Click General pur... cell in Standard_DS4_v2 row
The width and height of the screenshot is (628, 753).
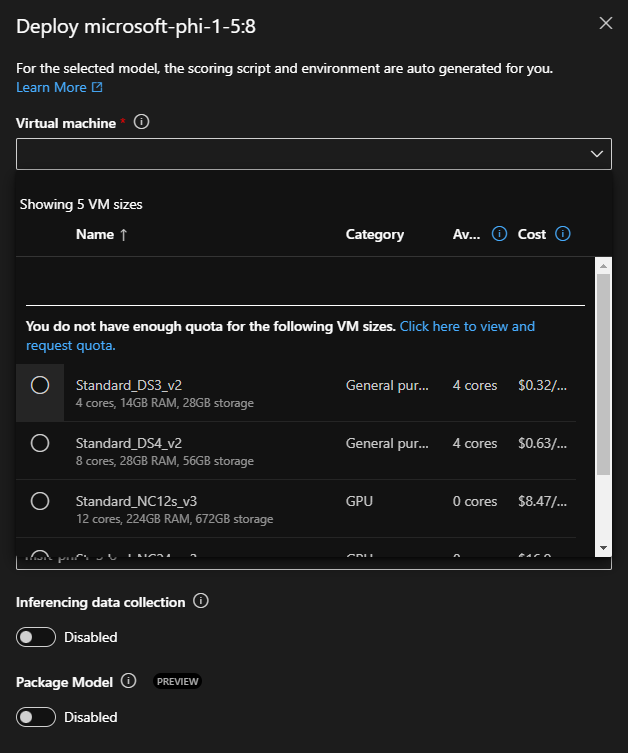coord(387,443)
